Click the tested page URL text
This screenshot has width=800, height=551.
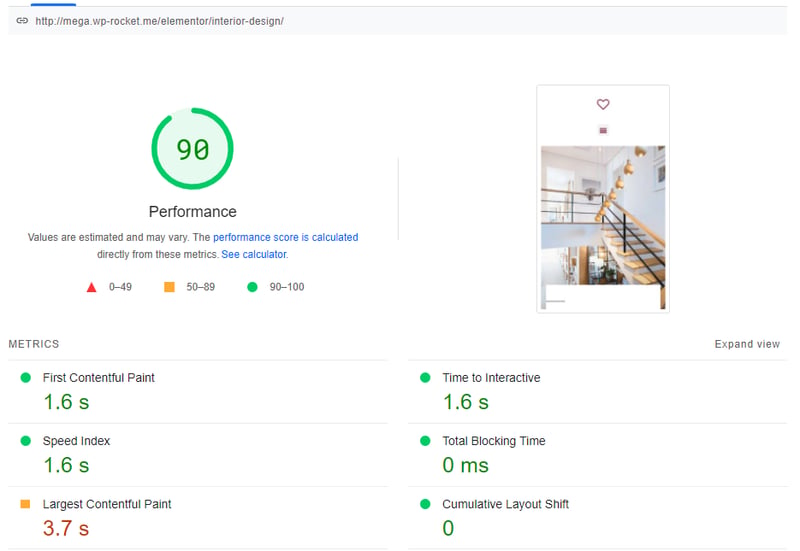click(159, 21)
